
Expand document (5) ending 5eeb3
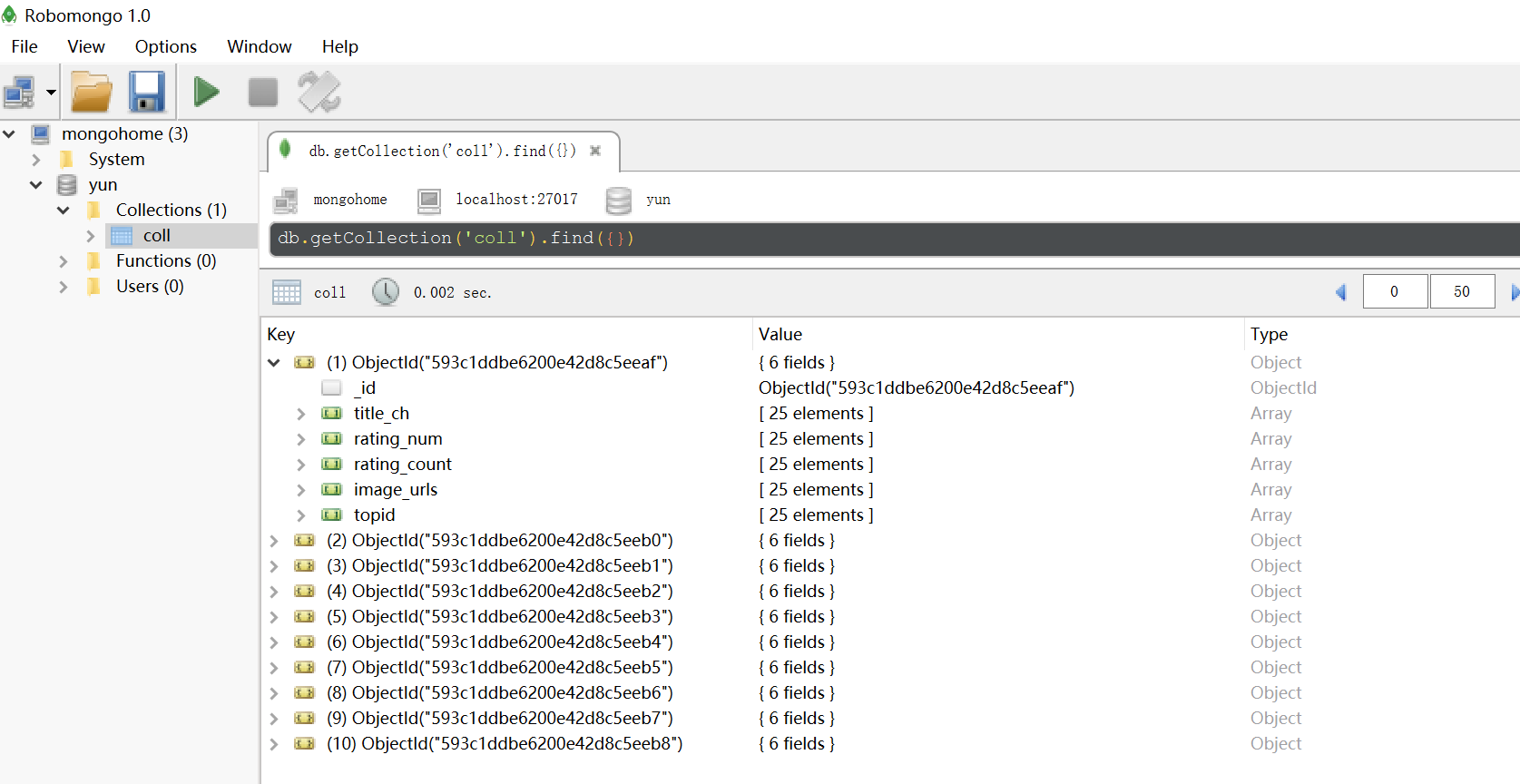(274, 616)
